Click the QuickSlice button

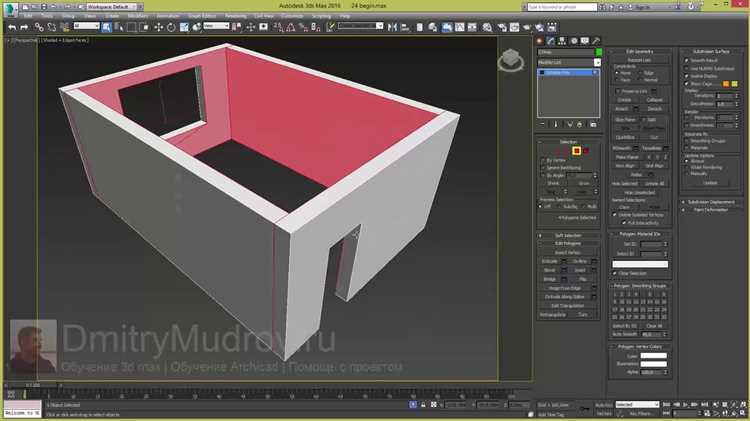click(625, 137)
